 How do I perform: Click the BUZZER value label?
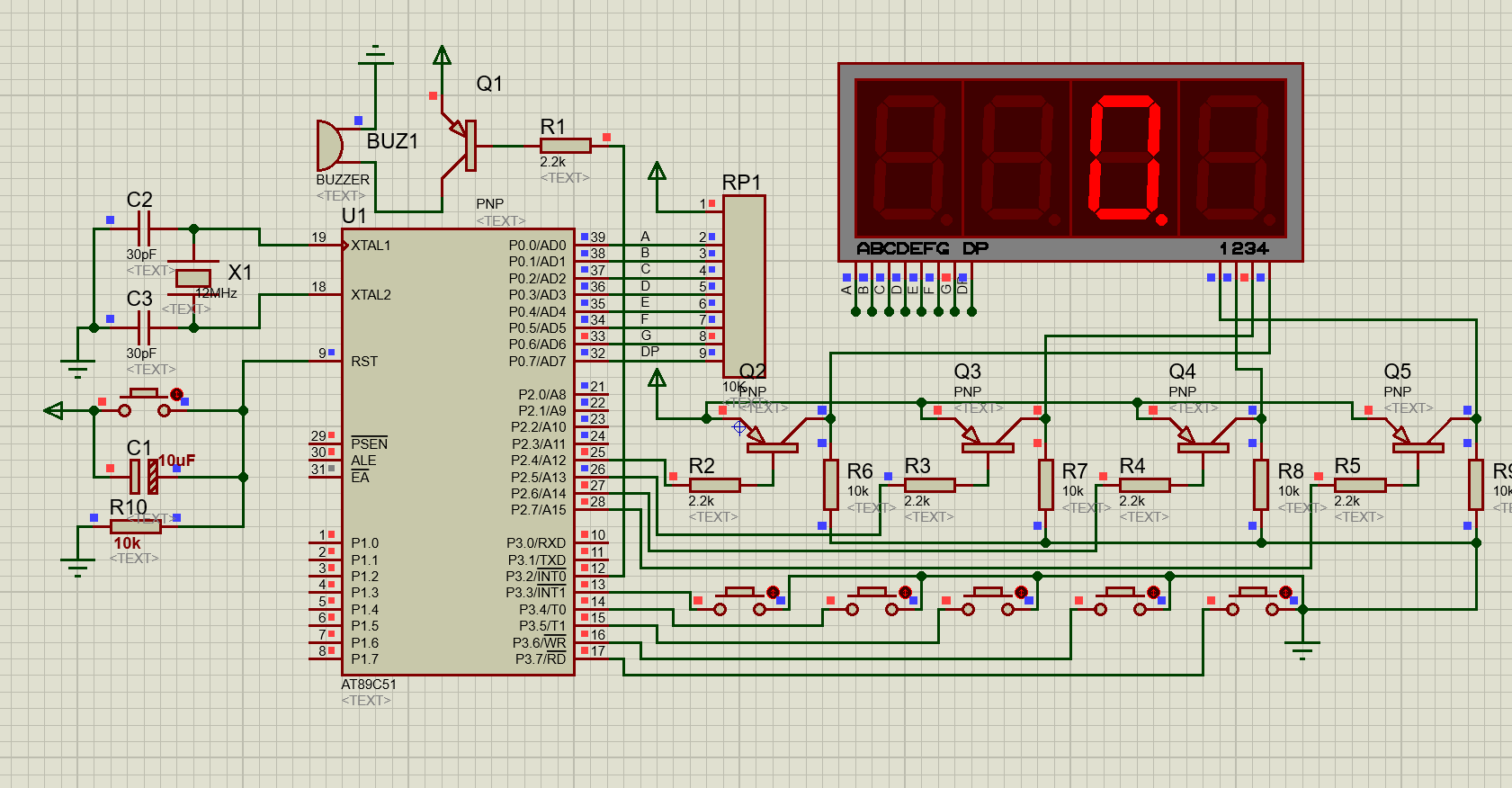343,180
